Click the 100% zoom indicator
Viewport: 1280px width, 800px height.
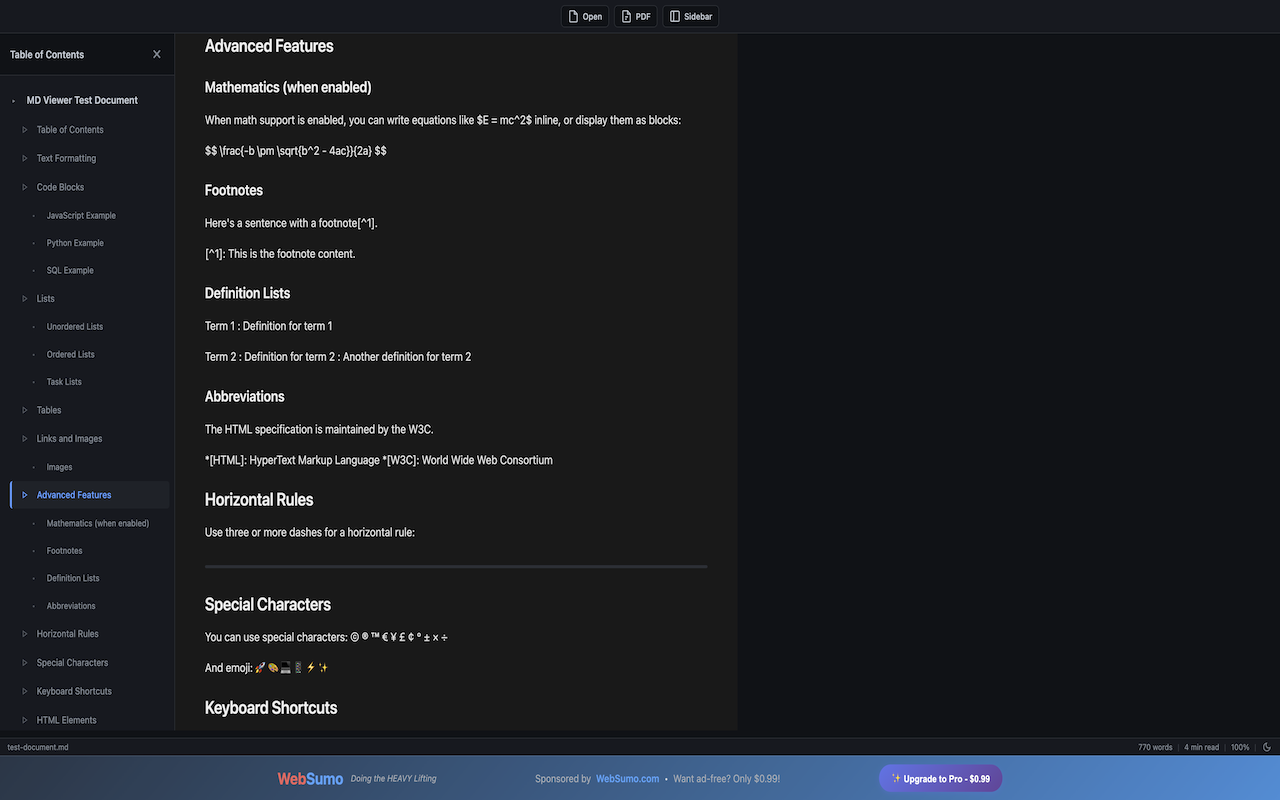pos(1240,747)
